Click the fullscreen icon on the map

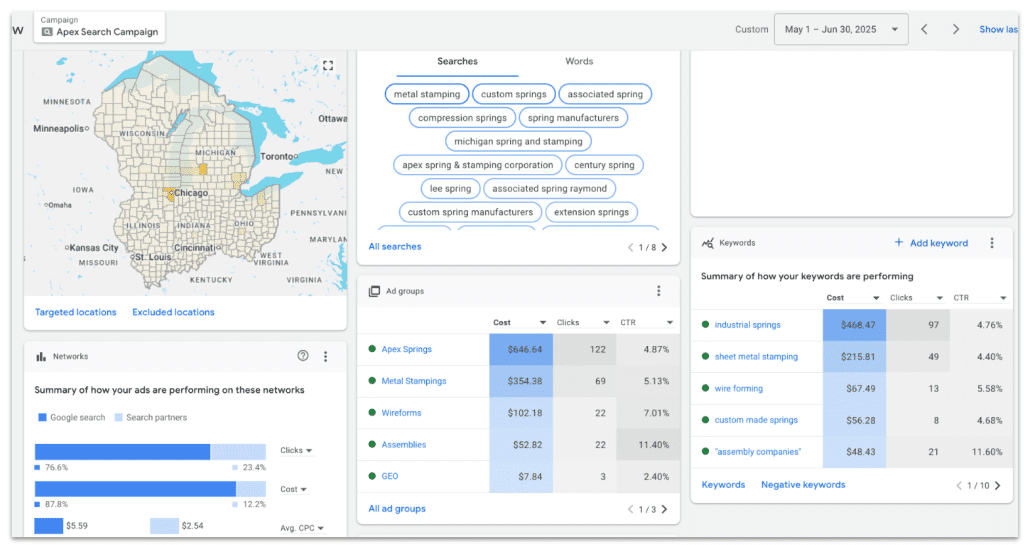(x=328, y=66)
